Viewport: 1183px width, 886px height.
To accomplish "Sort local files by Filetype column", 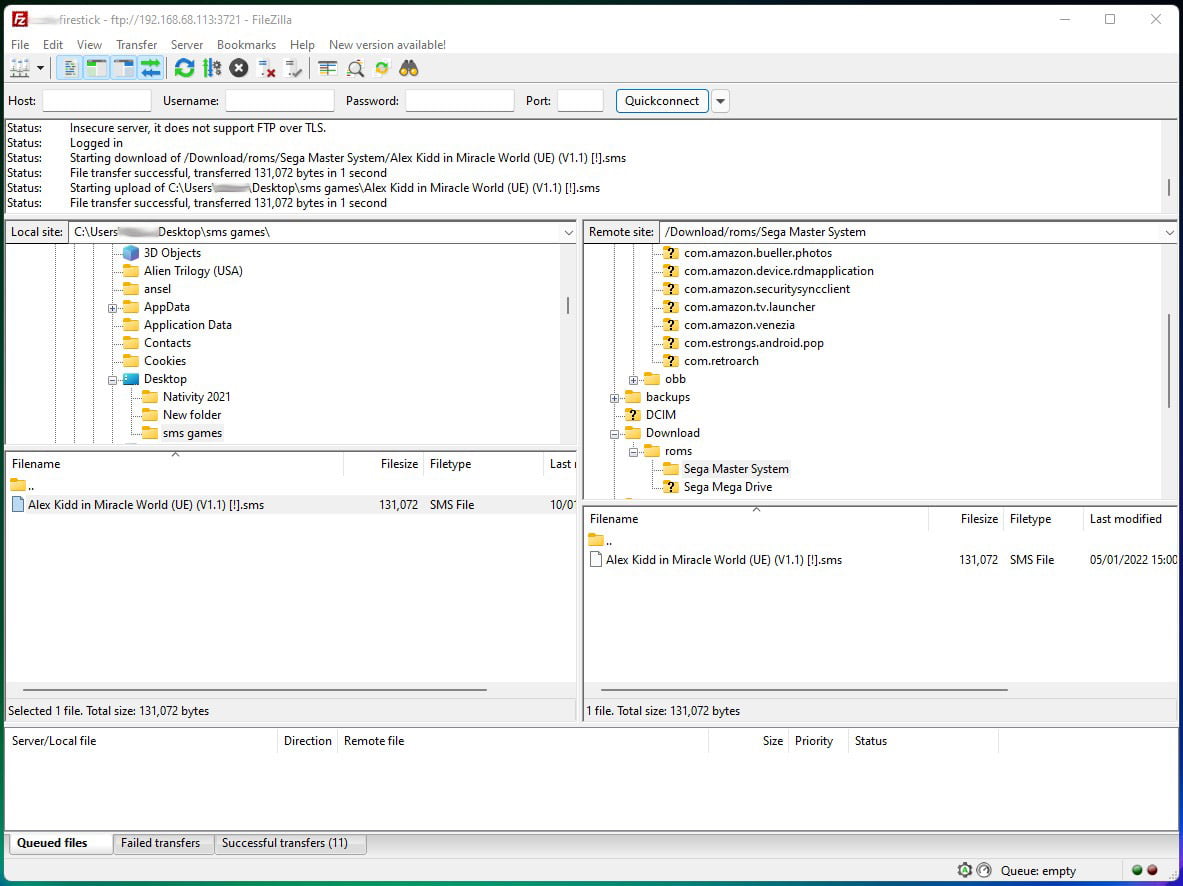I will pyautogui.click(x=483, y=464).
